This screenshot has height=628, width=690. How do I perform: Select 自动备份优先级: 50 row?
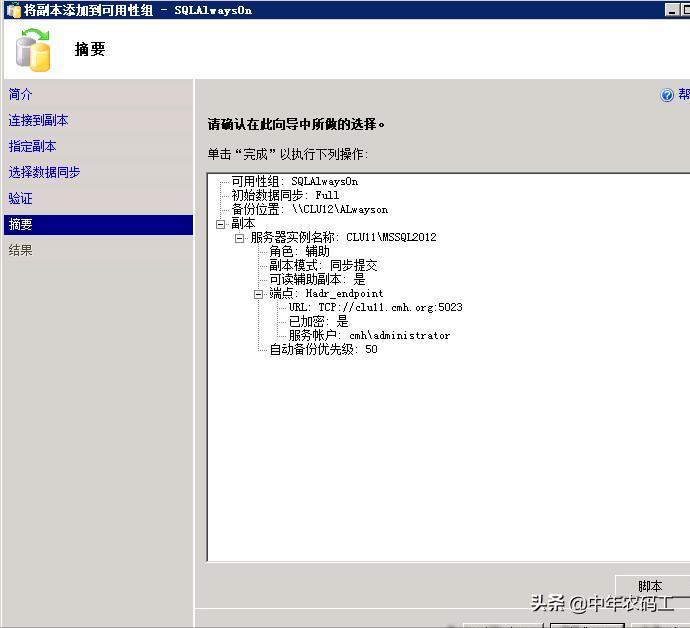tap(323, 349)
